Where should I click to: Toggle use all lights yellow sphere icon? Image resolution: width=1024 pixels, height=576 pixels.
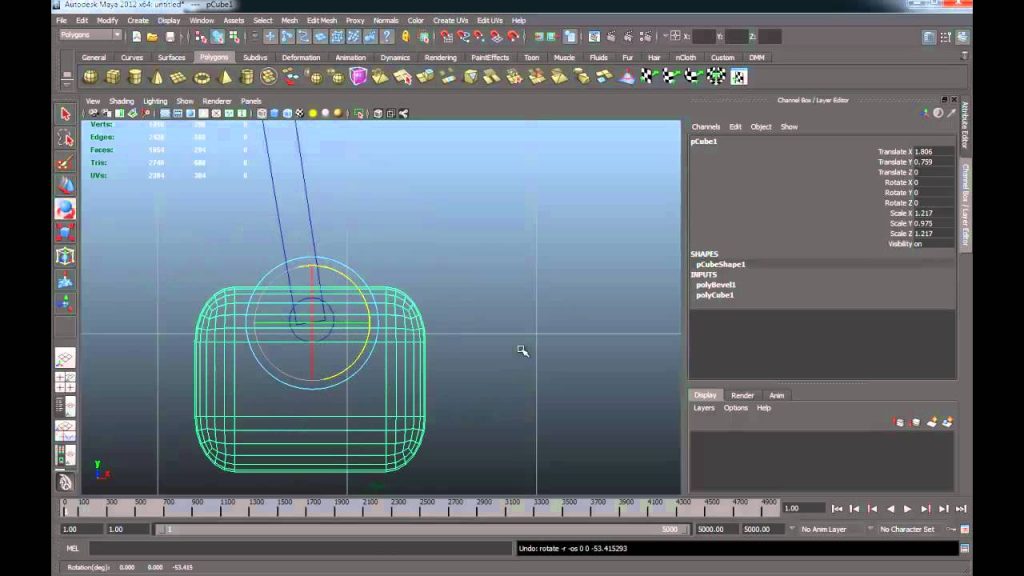[x=313, y=114]
